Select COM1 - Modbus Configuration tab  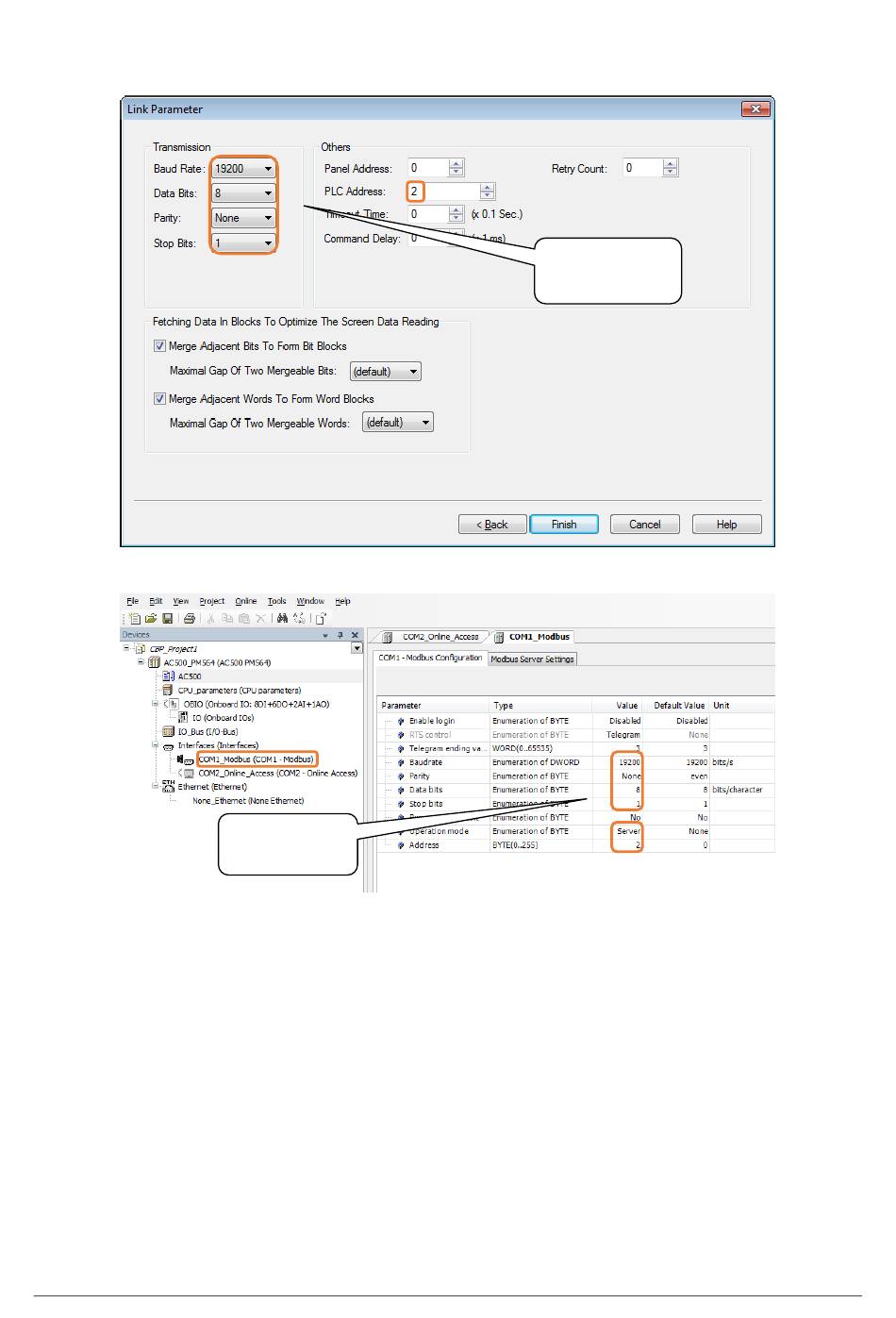(x=430, y=658)
